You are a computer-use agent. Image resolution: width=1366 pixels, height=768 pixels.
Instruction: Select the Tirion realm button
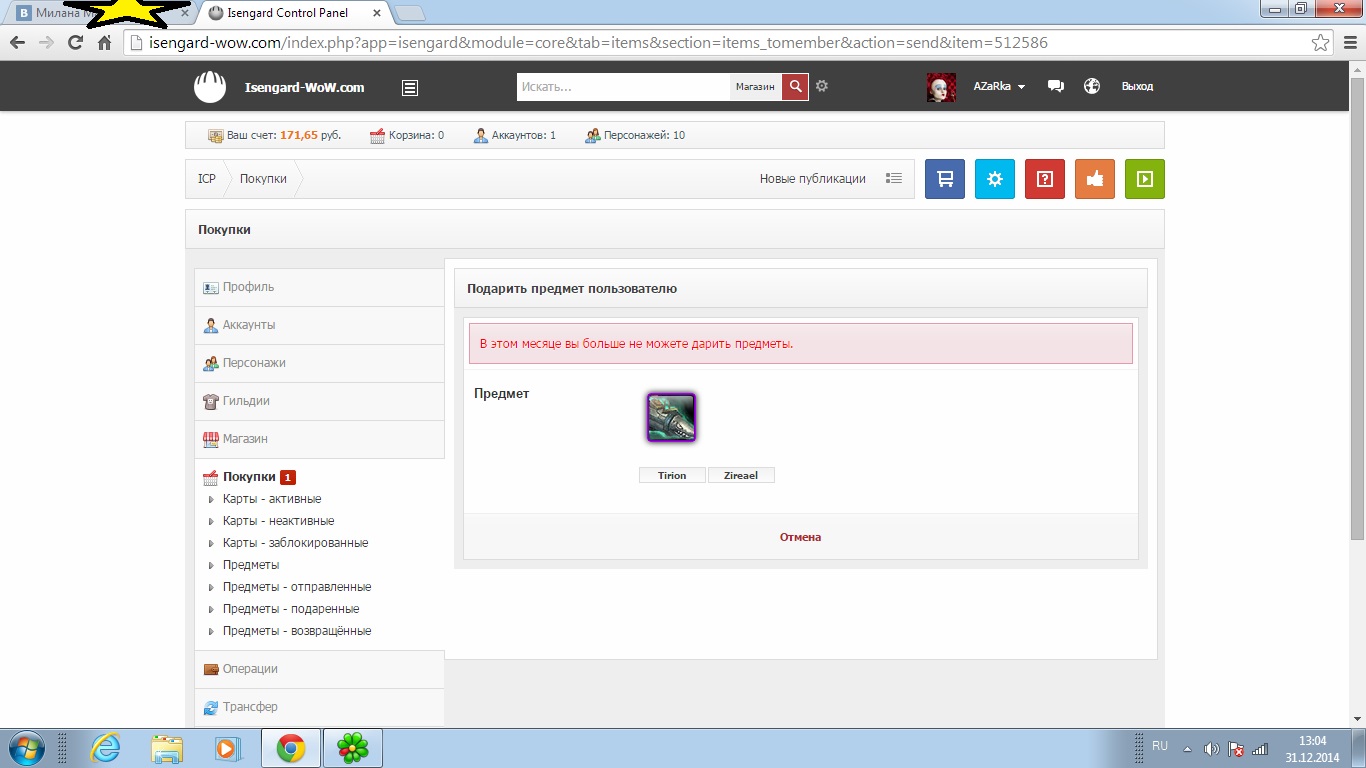point(672,476)
